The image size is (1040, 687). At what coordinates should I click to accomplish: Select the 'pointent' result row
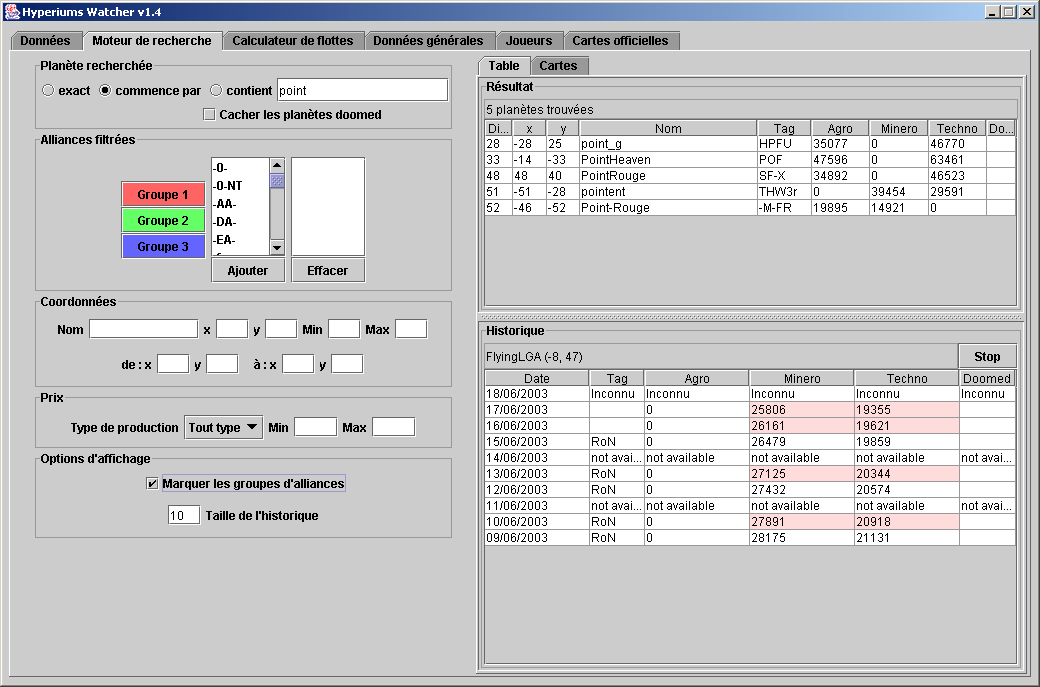750,192
